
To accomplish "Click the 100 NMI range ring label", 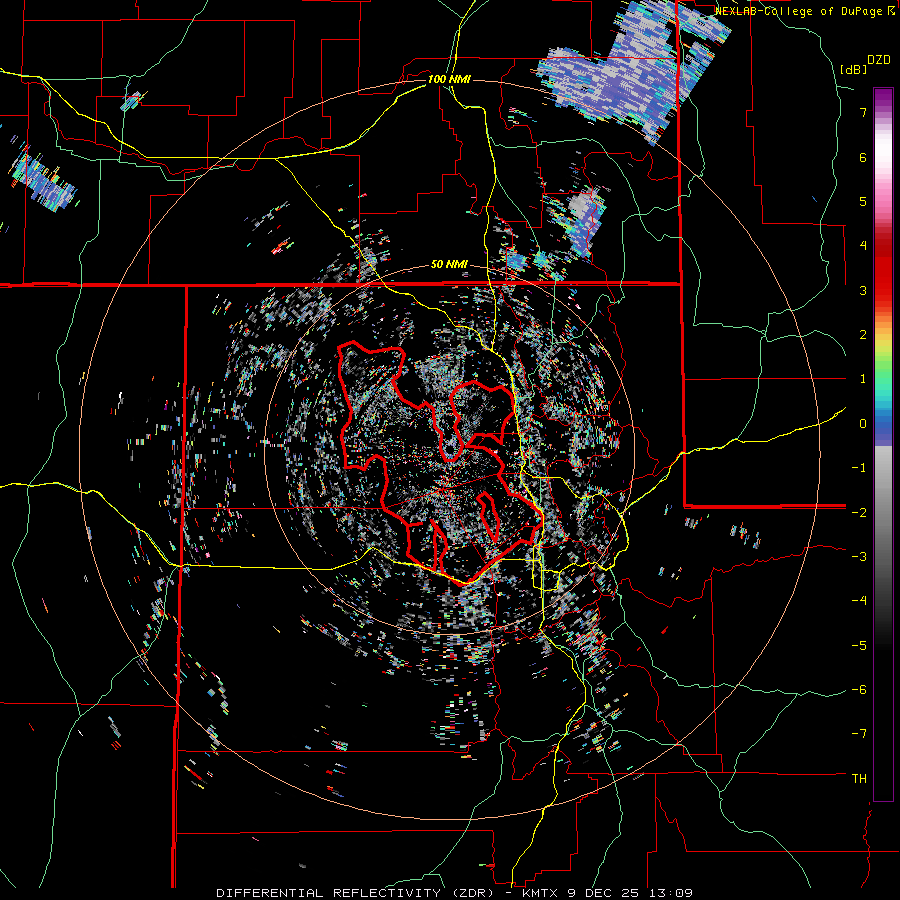I will [x=449, y=79].
